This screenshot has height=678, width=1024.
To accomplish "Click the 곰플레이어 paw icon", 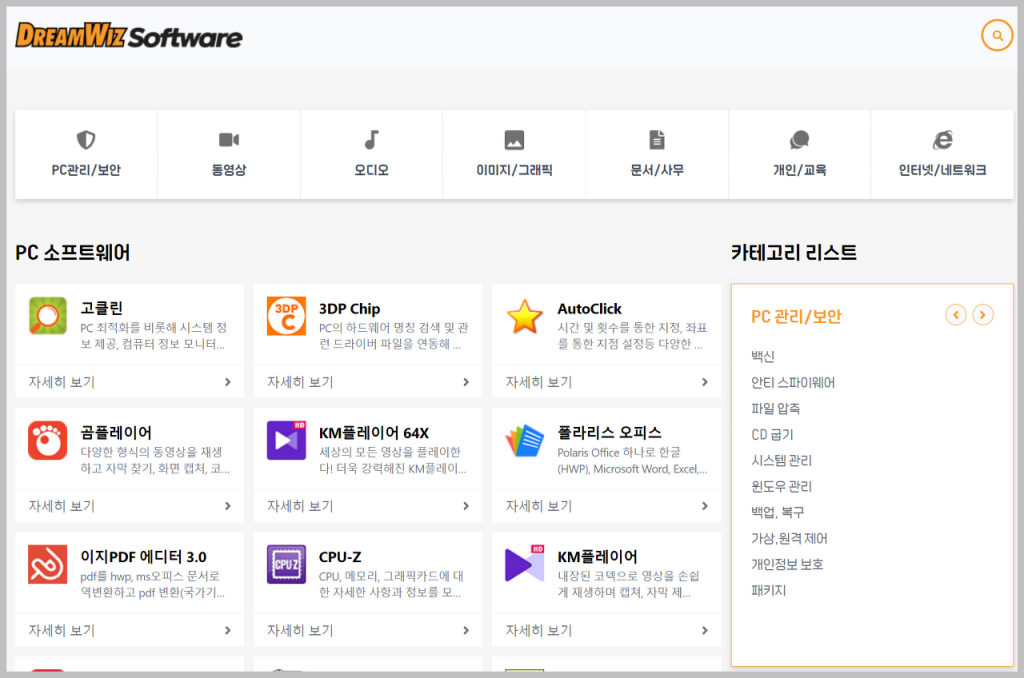I will tap(48, 440).
